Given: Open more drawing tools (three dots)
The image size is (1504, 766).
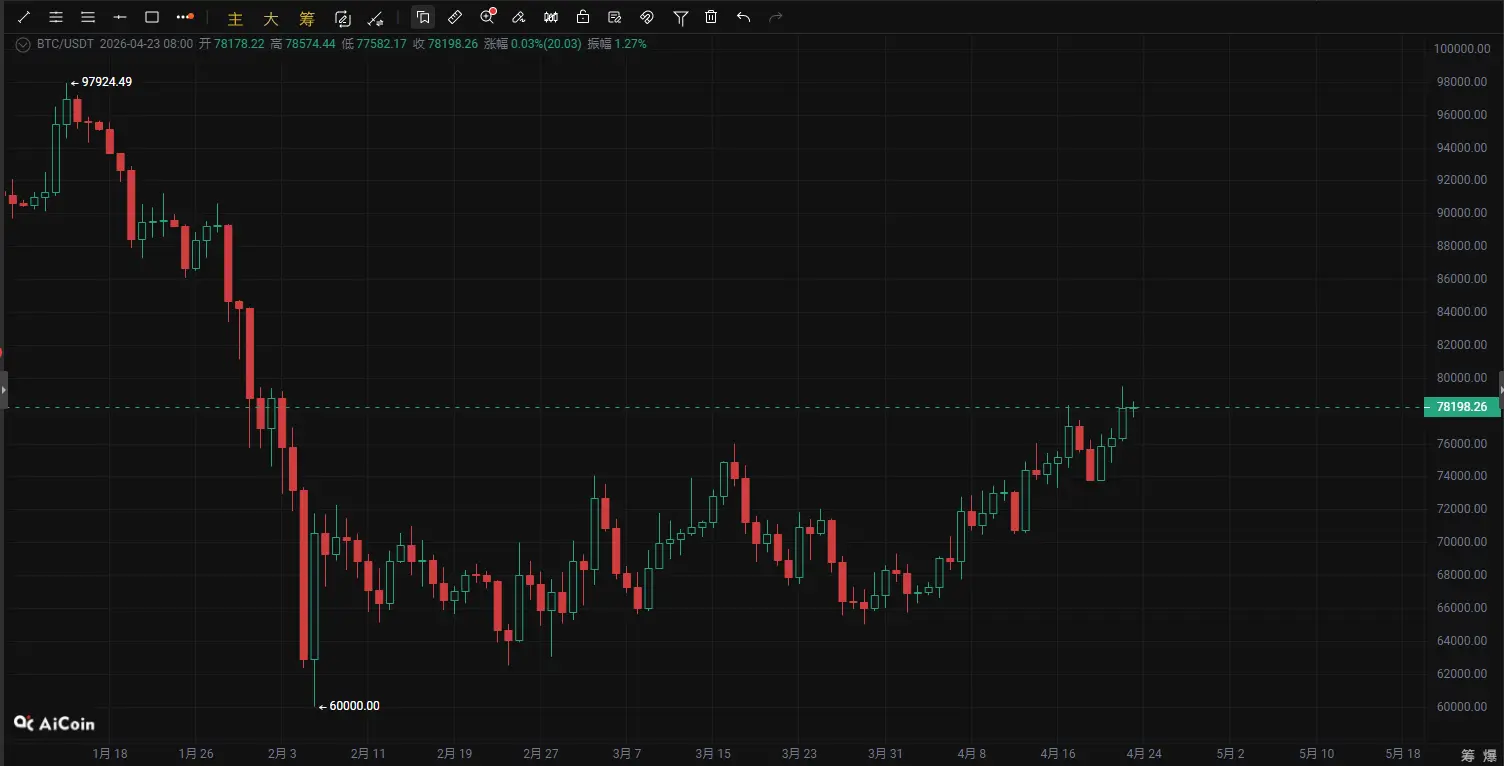Looking at the screenshot, I should [184, 17].
